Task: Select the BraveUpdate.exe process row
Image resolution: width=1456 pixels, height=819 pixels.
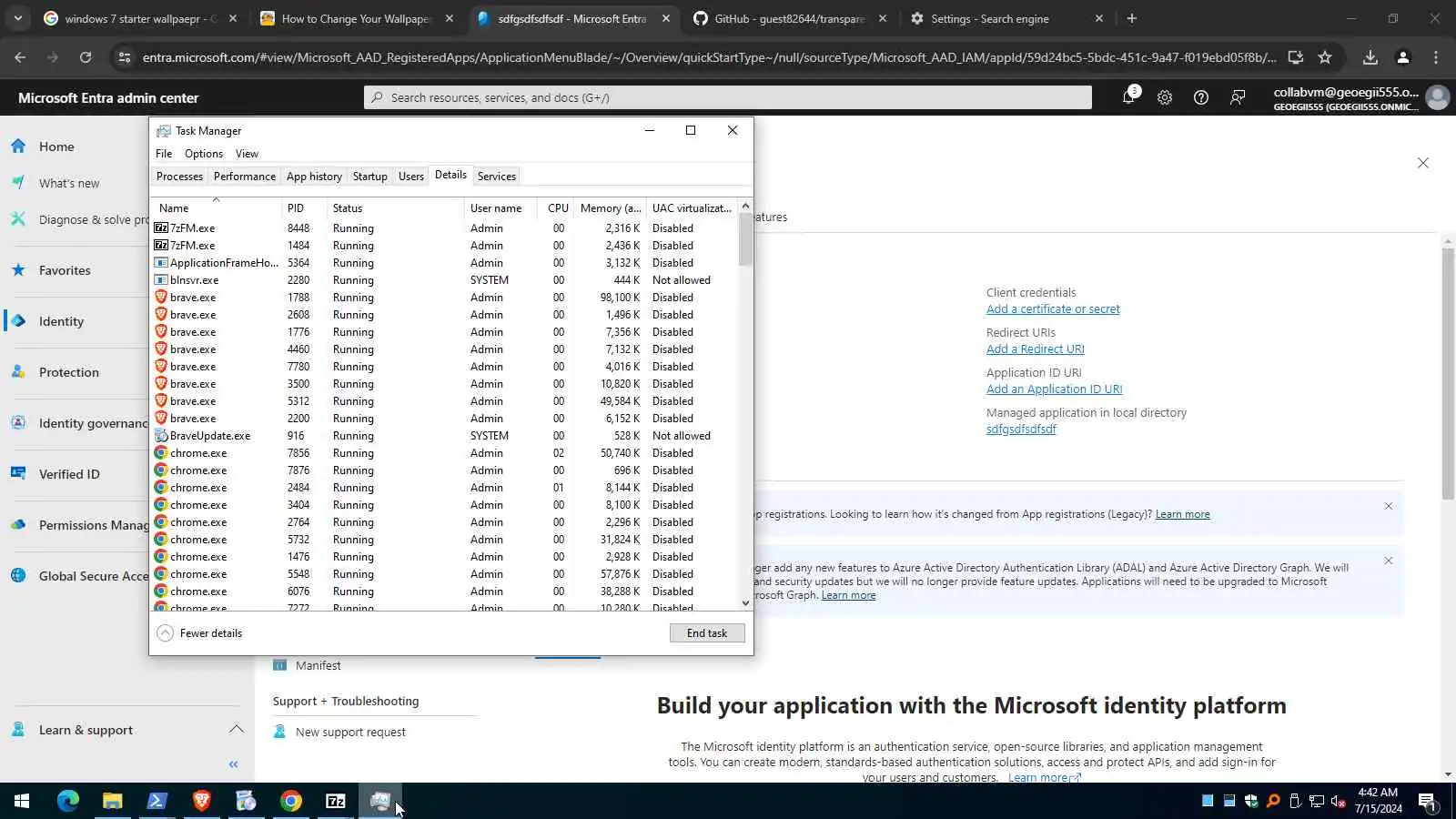Action: (444, 436)
